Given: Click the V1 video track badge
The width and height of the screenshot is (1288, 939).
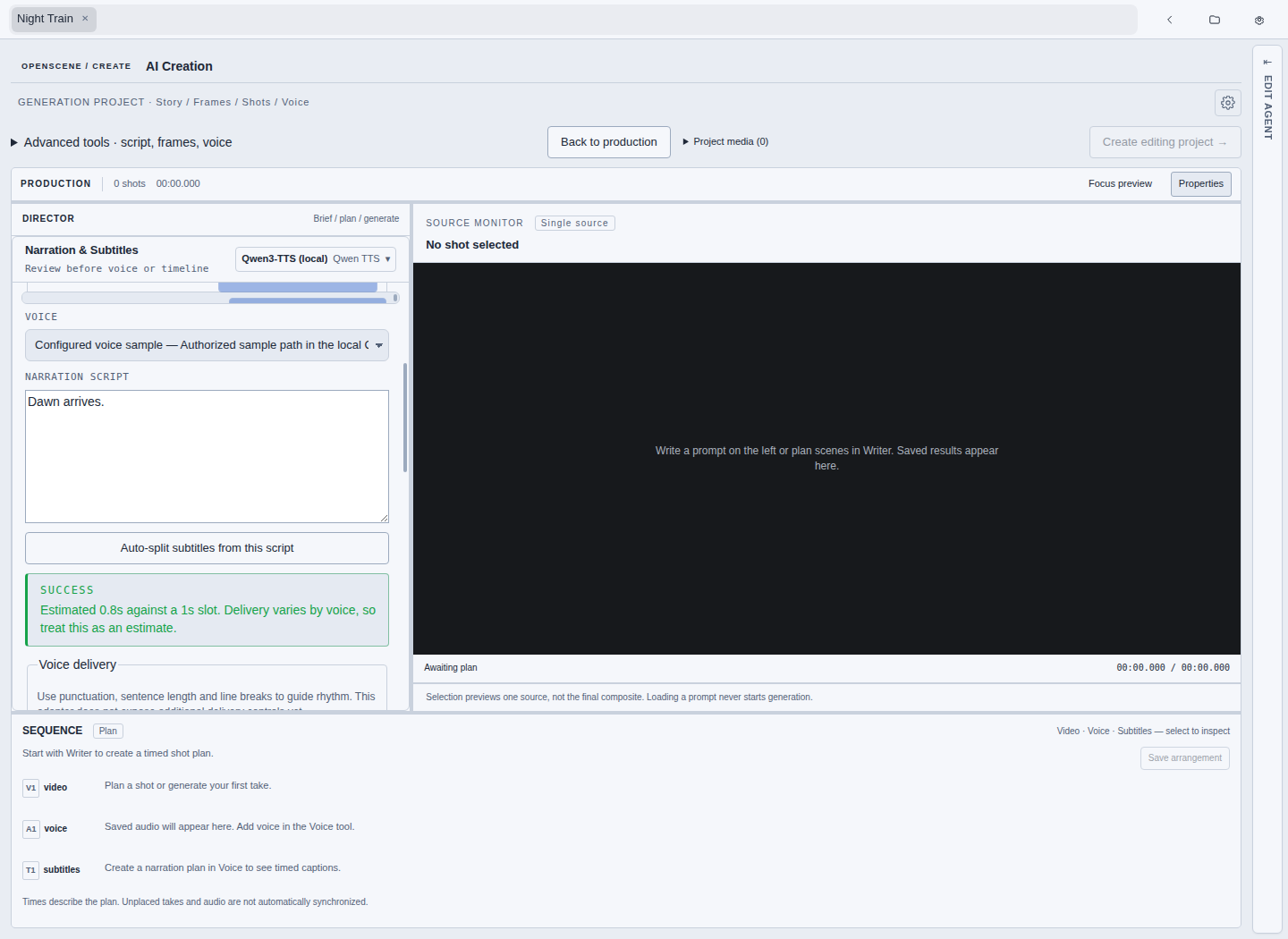Looking at the screenshot, I should [x=31, y=788].
